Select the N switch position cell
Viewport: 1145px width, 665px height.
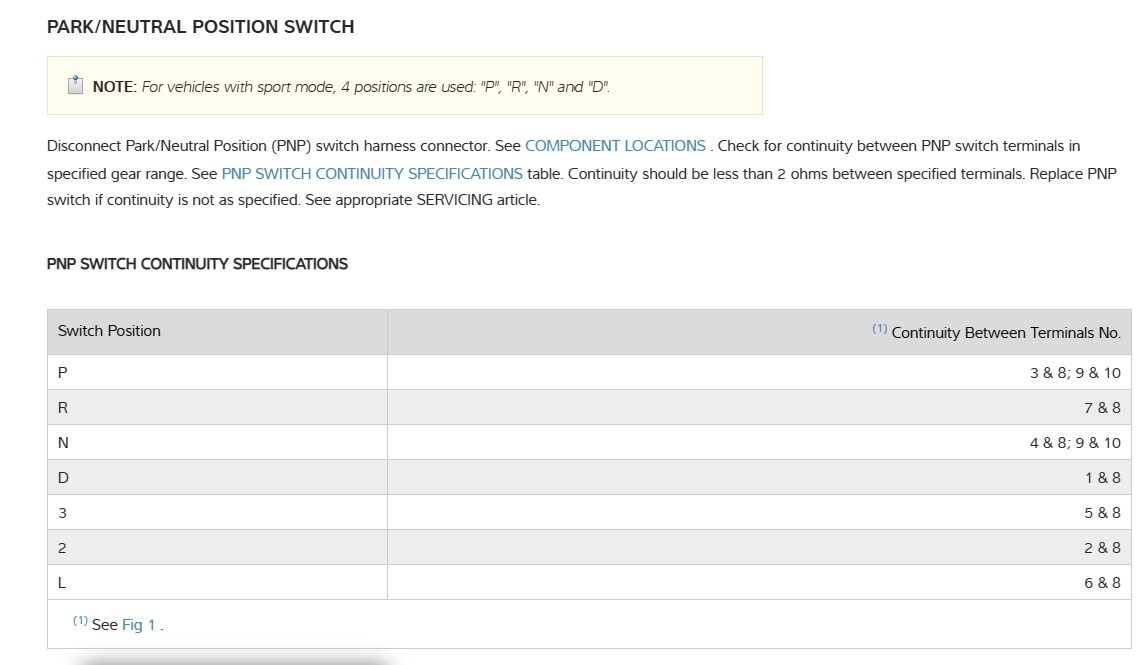click(x=63, y=442)
